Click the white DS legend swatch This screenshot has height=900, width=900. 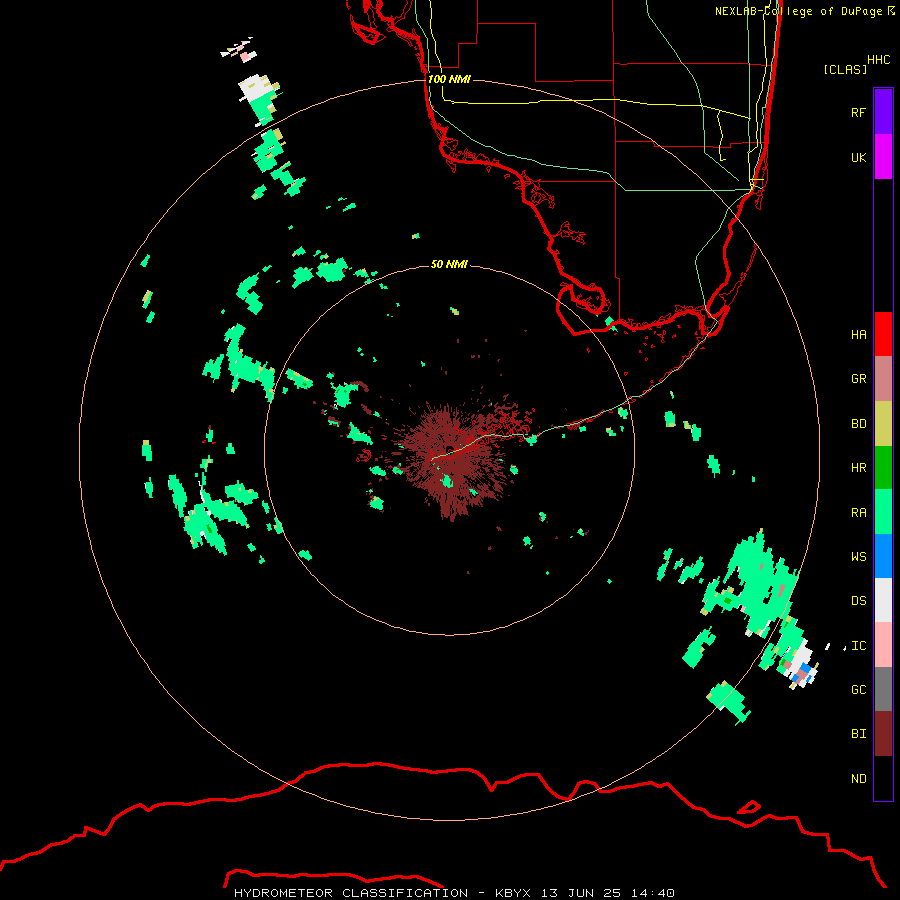coord(883,600)
